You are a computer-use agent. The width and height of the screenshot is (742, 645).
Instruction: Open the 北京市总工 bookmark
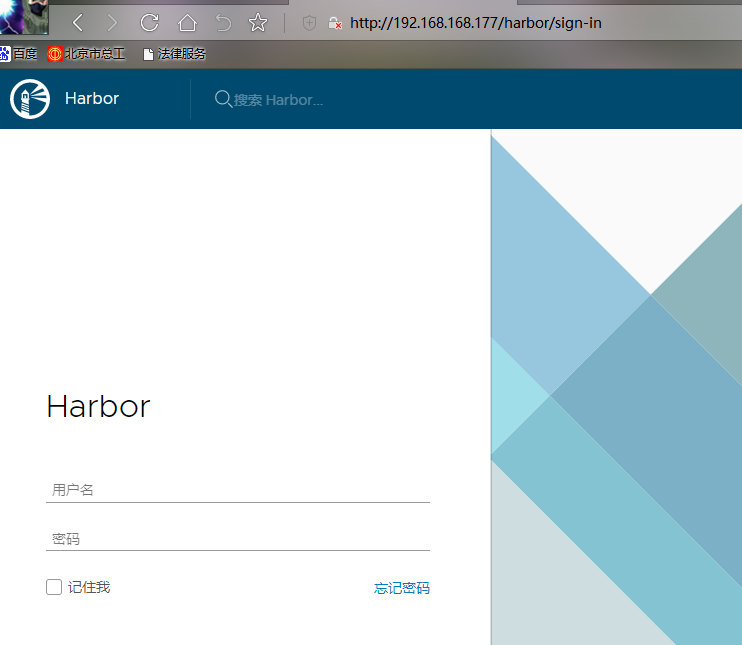pos(86,54)
